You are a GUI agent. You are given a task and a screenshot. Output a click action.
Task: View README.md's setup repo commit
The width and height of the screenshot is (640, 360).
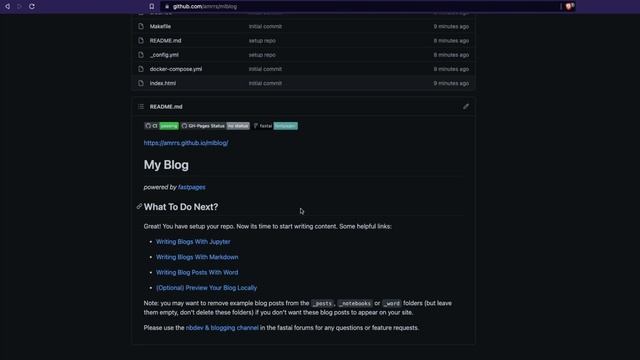(262, 41)
